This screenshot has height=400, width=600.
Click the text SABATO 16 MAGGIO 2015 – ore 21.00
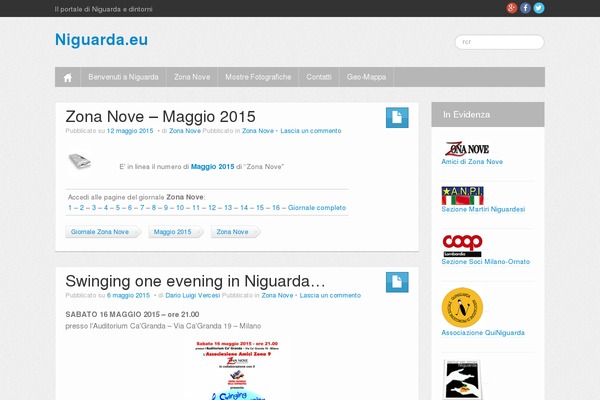(x=132, y=314)
